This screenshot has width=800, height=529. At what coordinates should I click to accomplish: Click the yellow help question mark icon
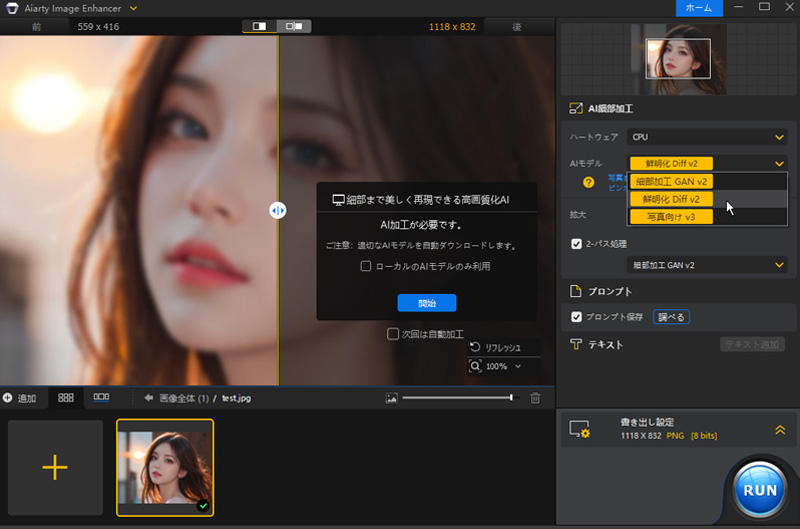point(589,182)
